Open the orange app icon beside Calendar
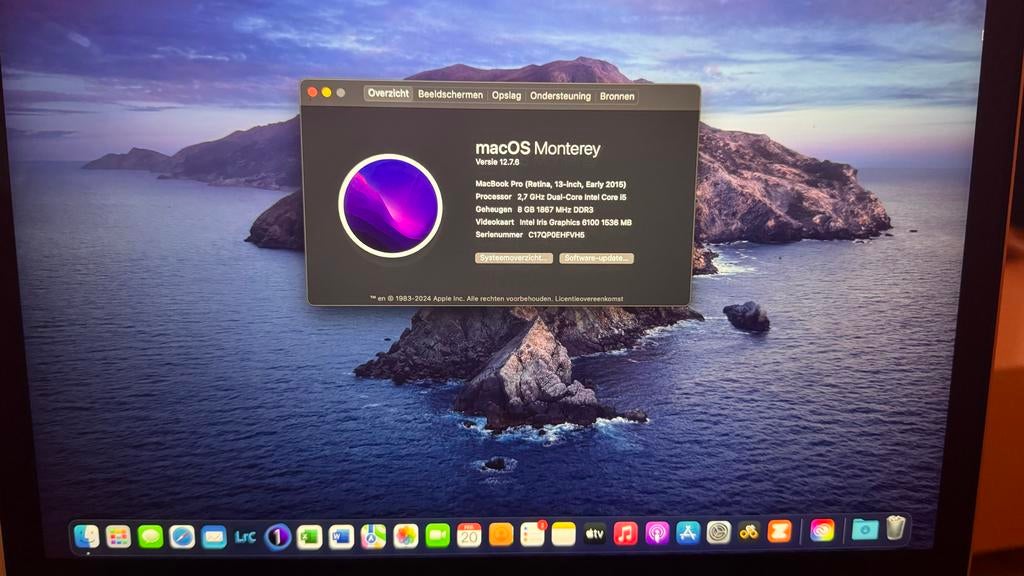The width and height of the screenshot is (1024, 576). 501,534
